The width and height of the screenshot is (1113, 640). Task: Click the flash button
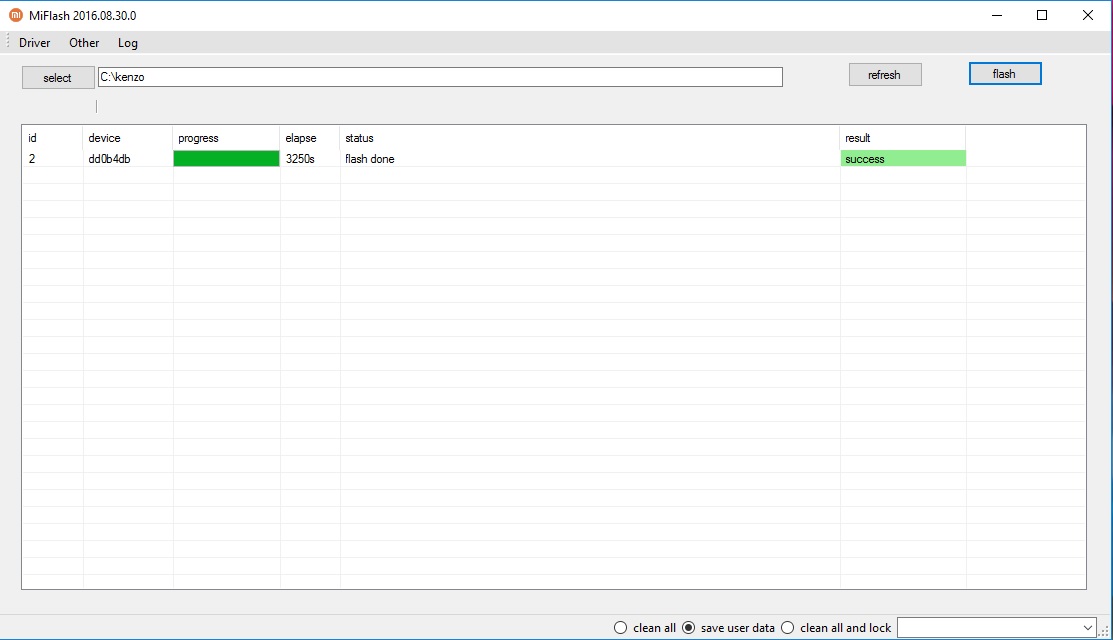tap(1005, 74)
